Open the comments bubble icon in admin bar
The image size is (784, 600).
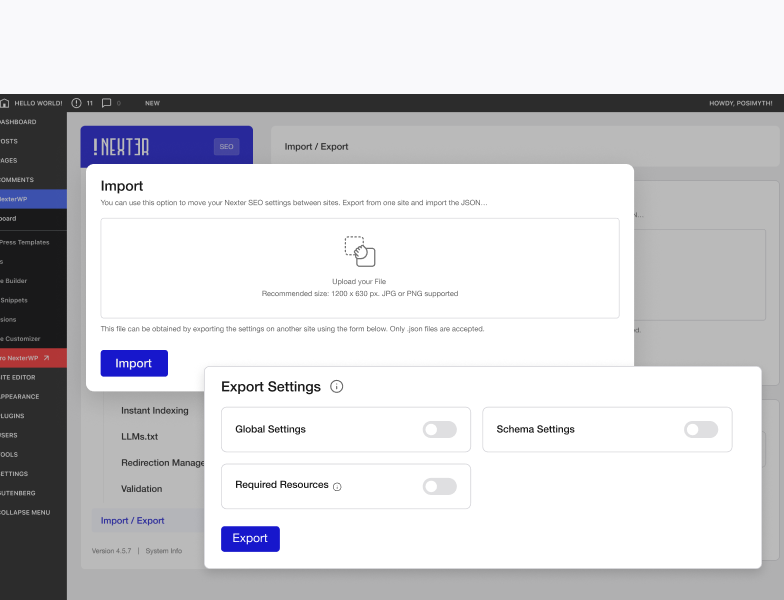point(106,103)
